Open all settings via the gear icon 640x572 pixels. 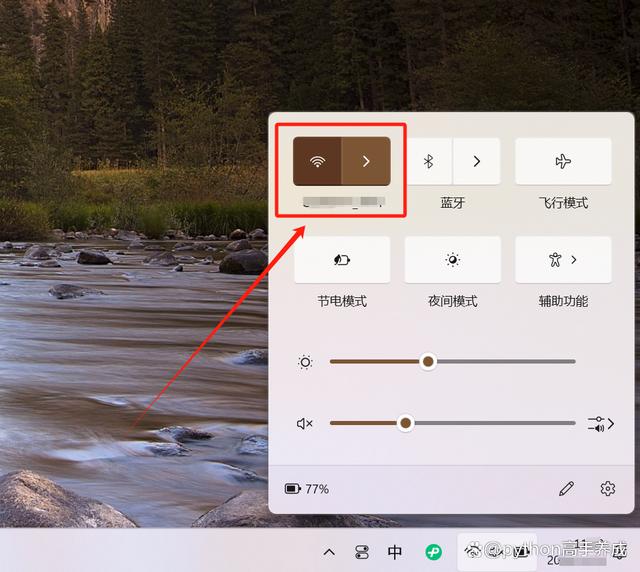coord(608,488)
